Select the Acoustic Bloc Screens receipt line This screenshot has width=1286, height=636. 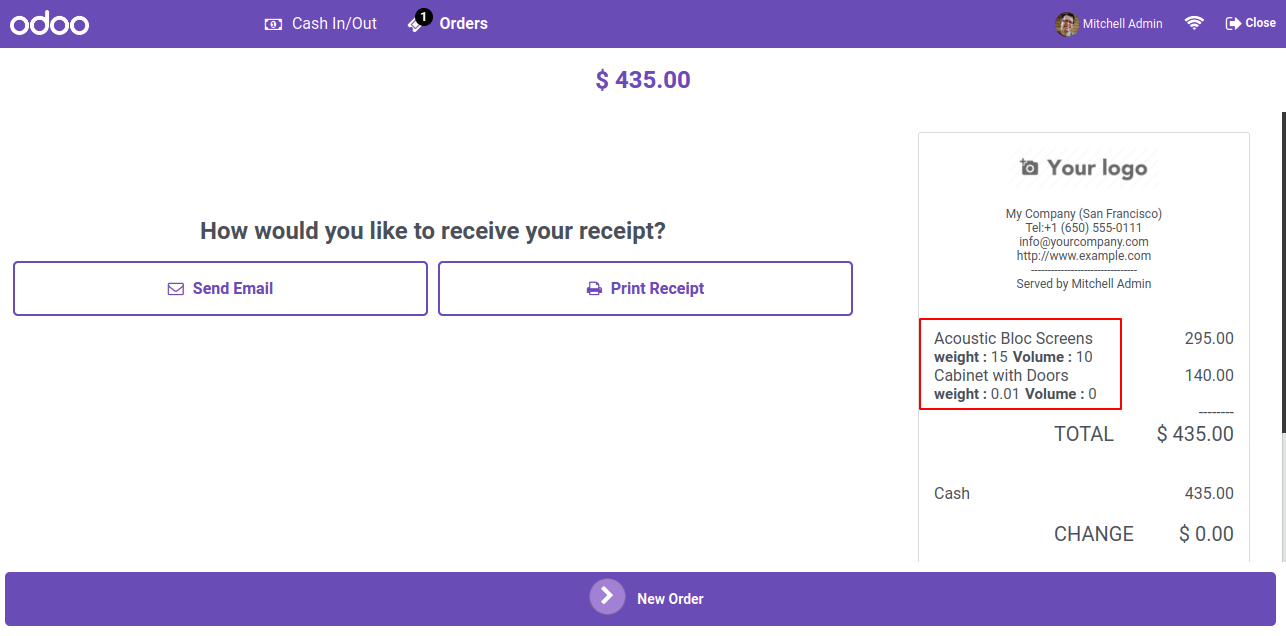click(x=1084, y=347)
